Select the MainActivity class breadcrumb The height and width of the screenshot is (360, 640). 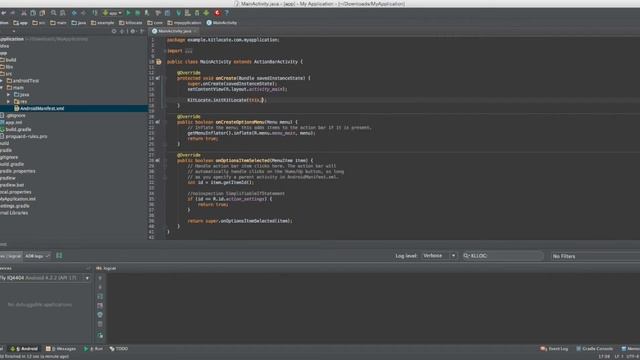pyautogui.click(x=222, y=23)
